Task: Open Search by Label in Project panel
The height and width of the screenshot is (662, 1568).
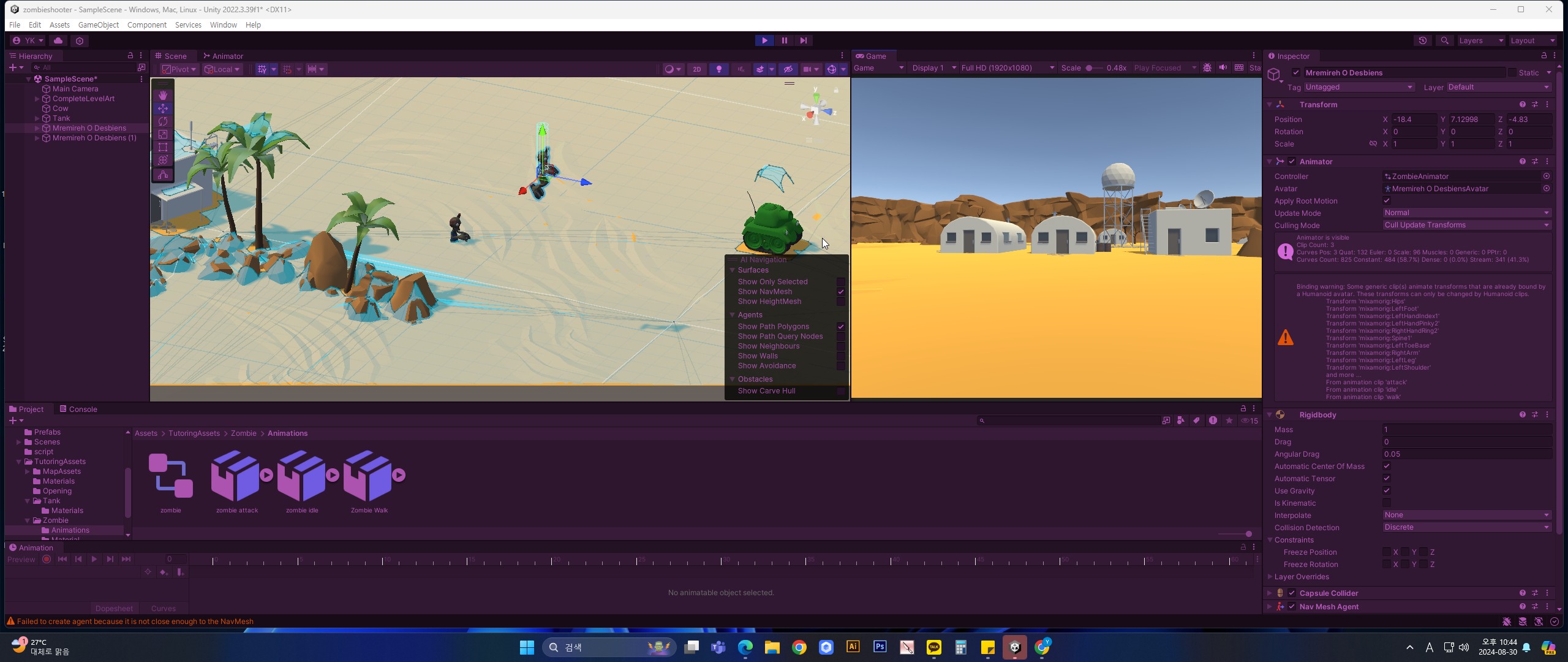Action: (x=1196, y=420)
